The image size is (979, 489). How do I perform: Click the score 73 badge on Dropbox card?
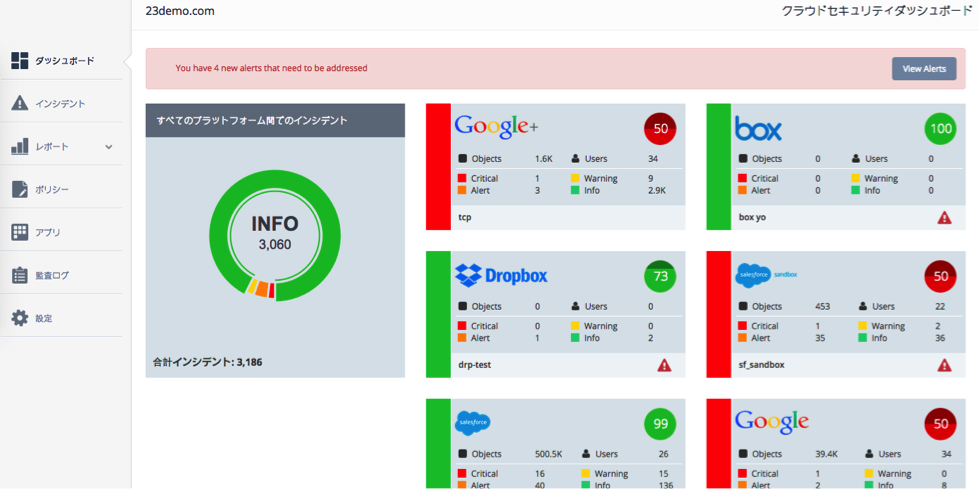click(660, 277)
